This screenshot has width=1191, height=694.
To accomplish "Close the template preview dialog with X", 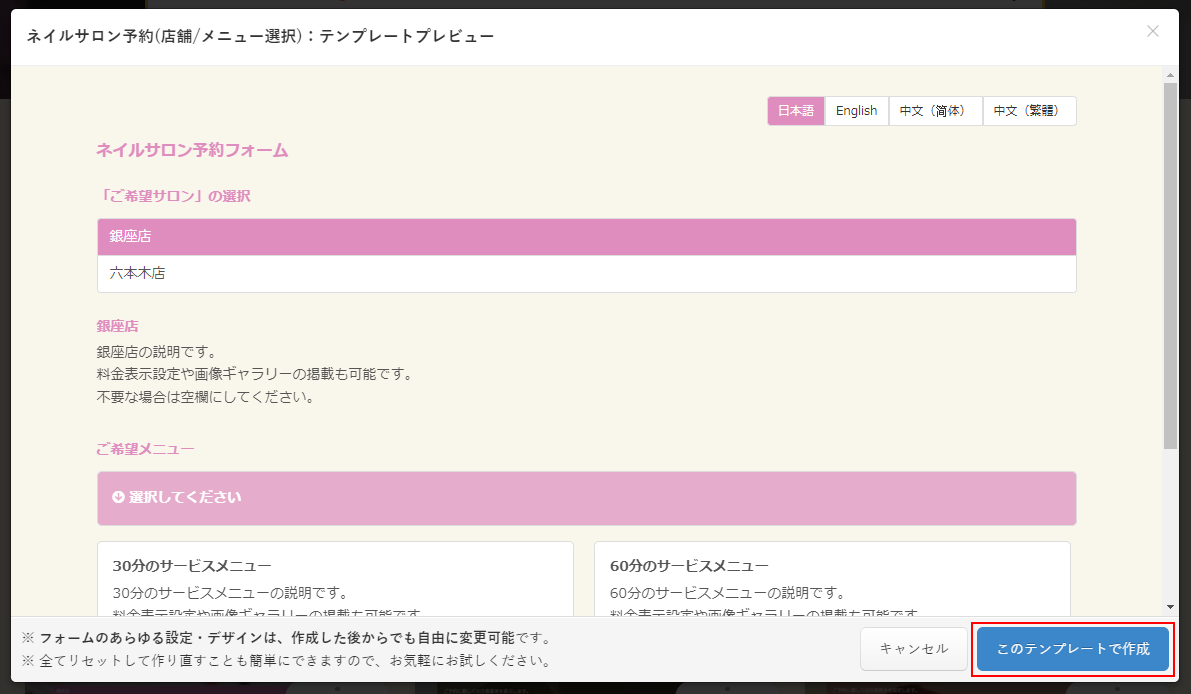I will coord(1152,31).
